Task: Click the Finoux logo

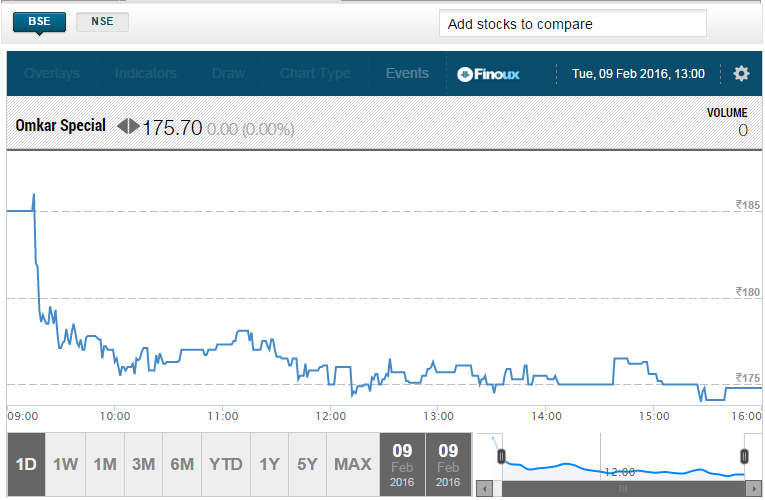Action: 488,73
